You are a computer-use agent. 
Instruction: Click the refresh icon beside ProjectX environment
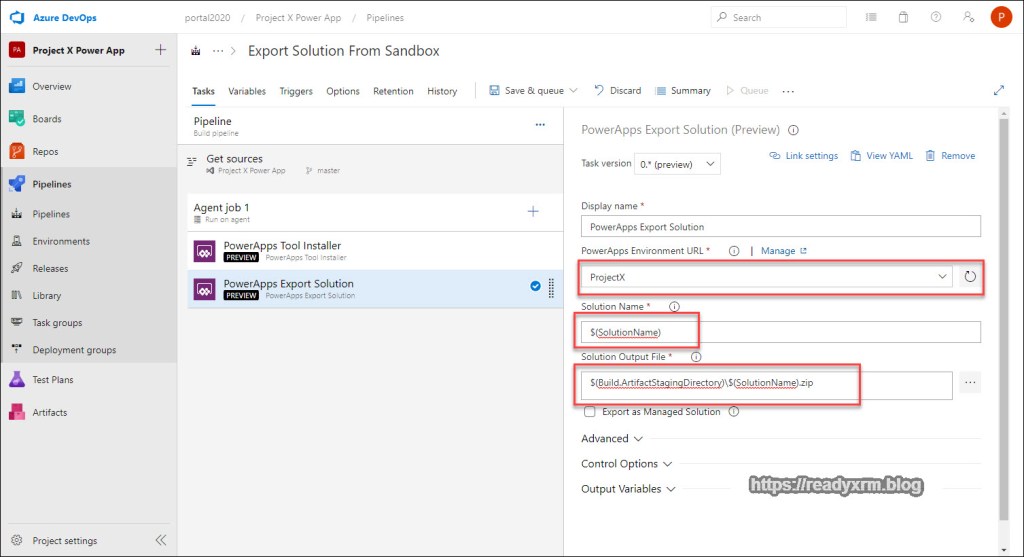click(969, 277)
